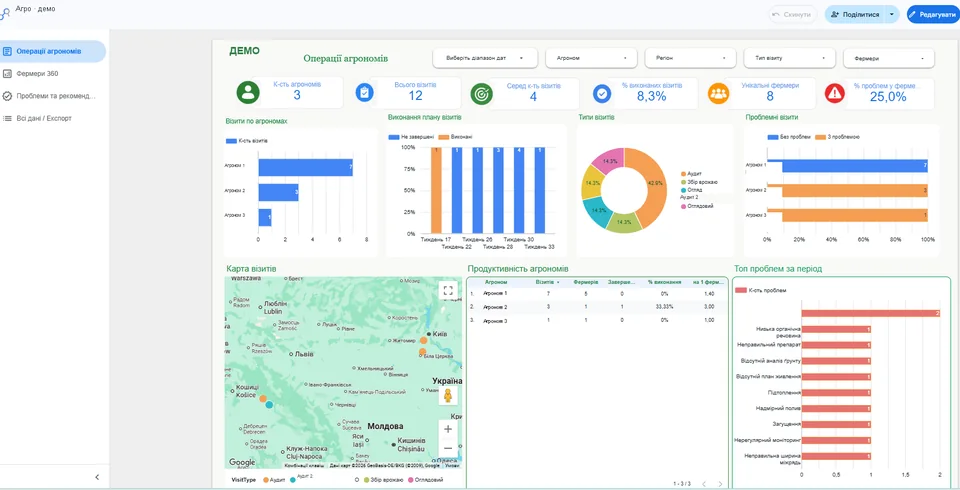Image resolution: width=960 pixels, height=490 pixels.
Task: Click the Редагувати edit button
Action: (933, 14)
